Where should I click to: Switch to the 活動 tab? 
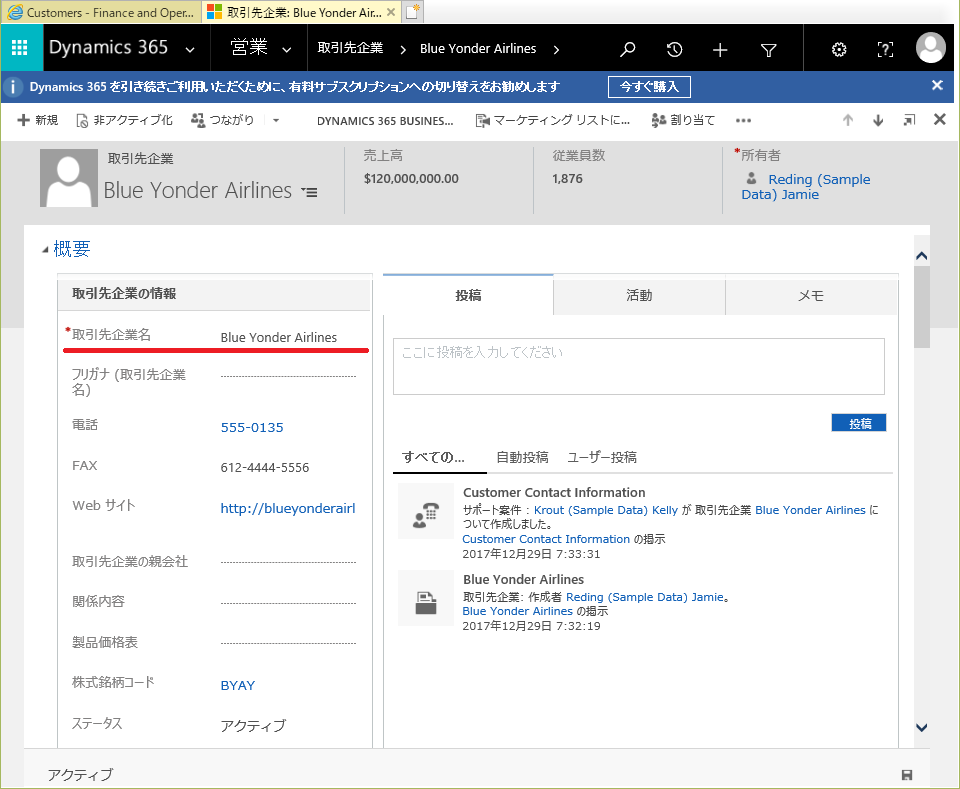tap(639, 296)
